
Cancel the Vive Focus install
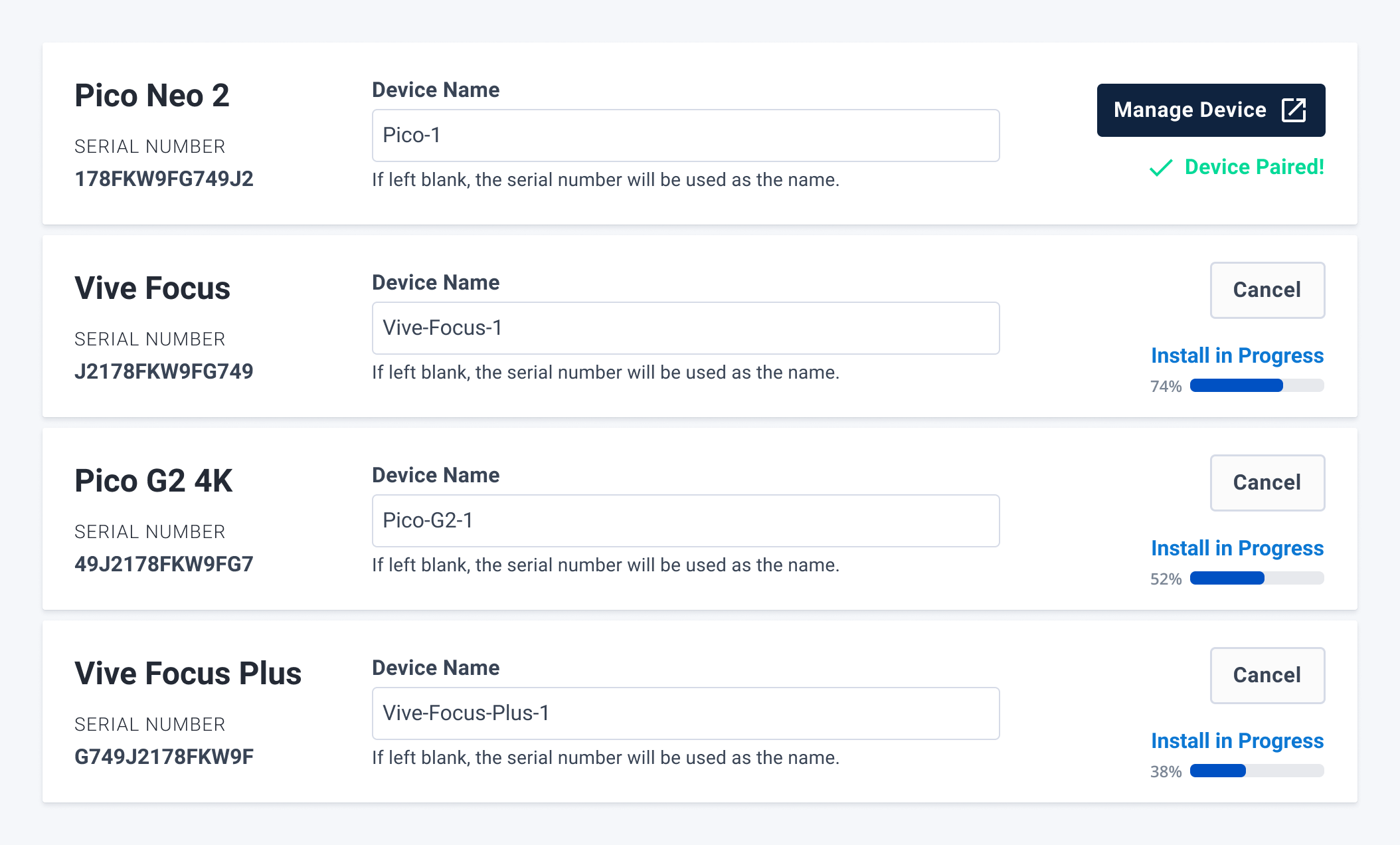1267,290
